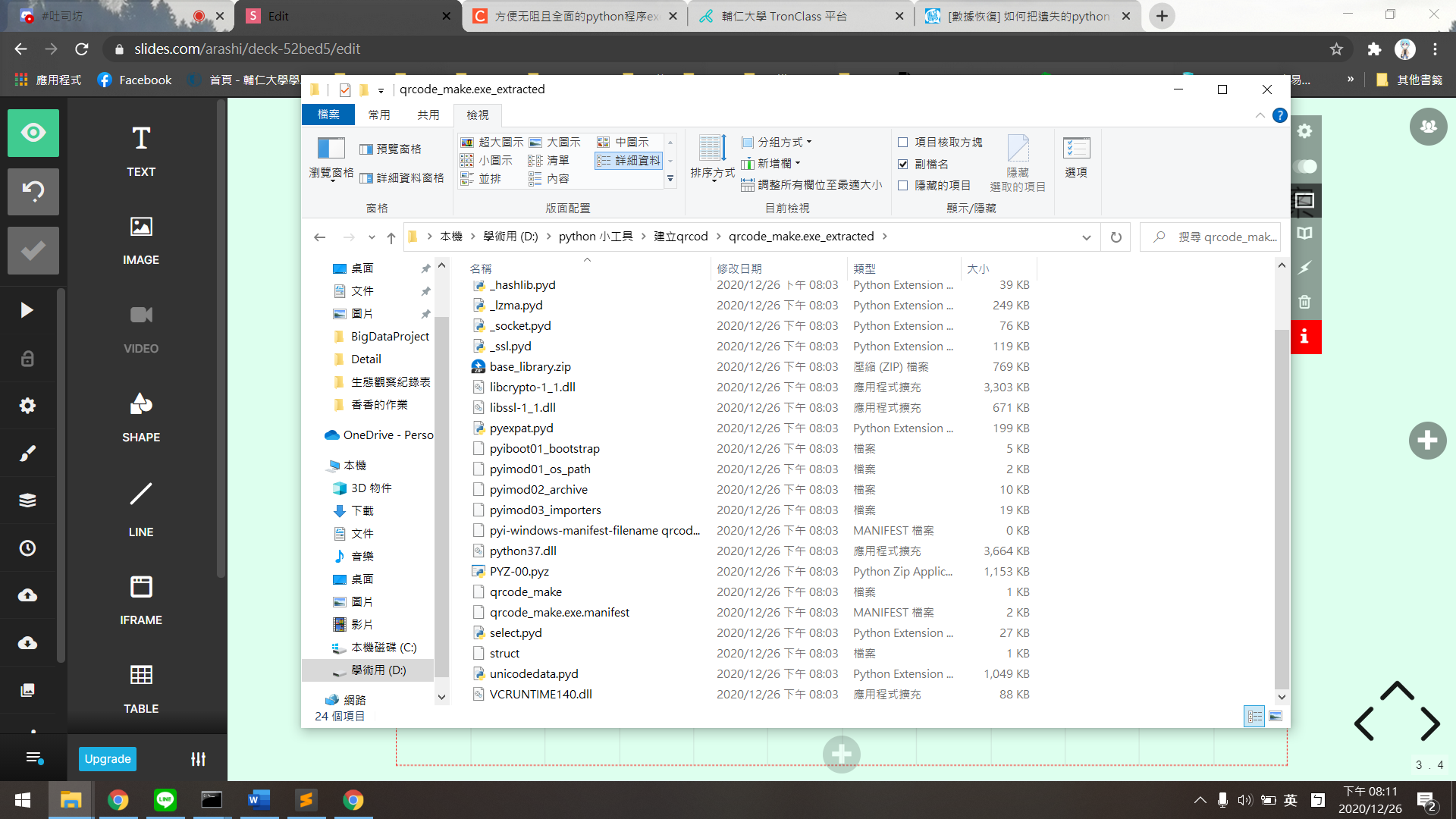Expand the address bar history dropdown
This screenshot has height=819, width=1456.
pos(1086,237)
